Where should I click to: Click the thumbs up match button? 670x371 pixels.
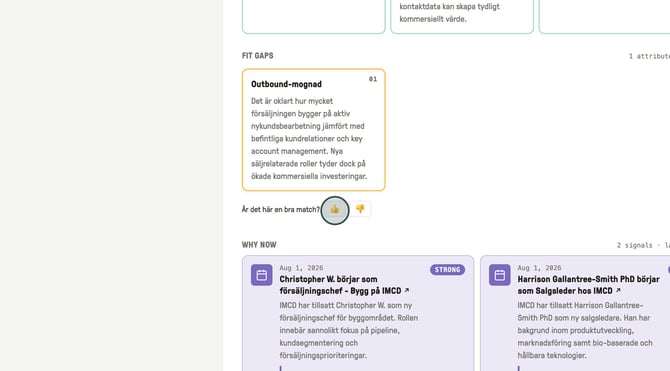335,209
